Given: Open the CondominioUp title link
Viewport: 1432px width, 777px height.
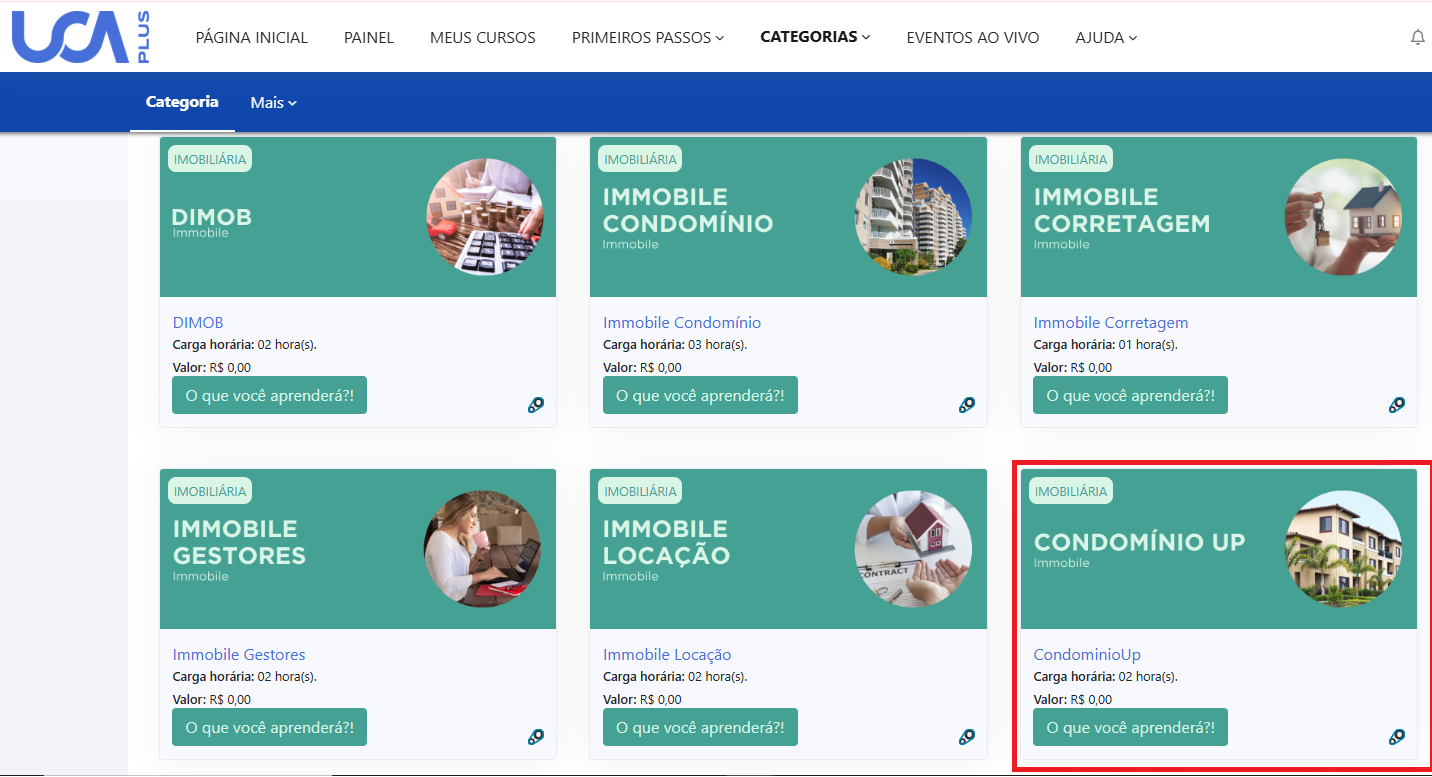Looking at the screenshot, I should [x=1087, y=654].
